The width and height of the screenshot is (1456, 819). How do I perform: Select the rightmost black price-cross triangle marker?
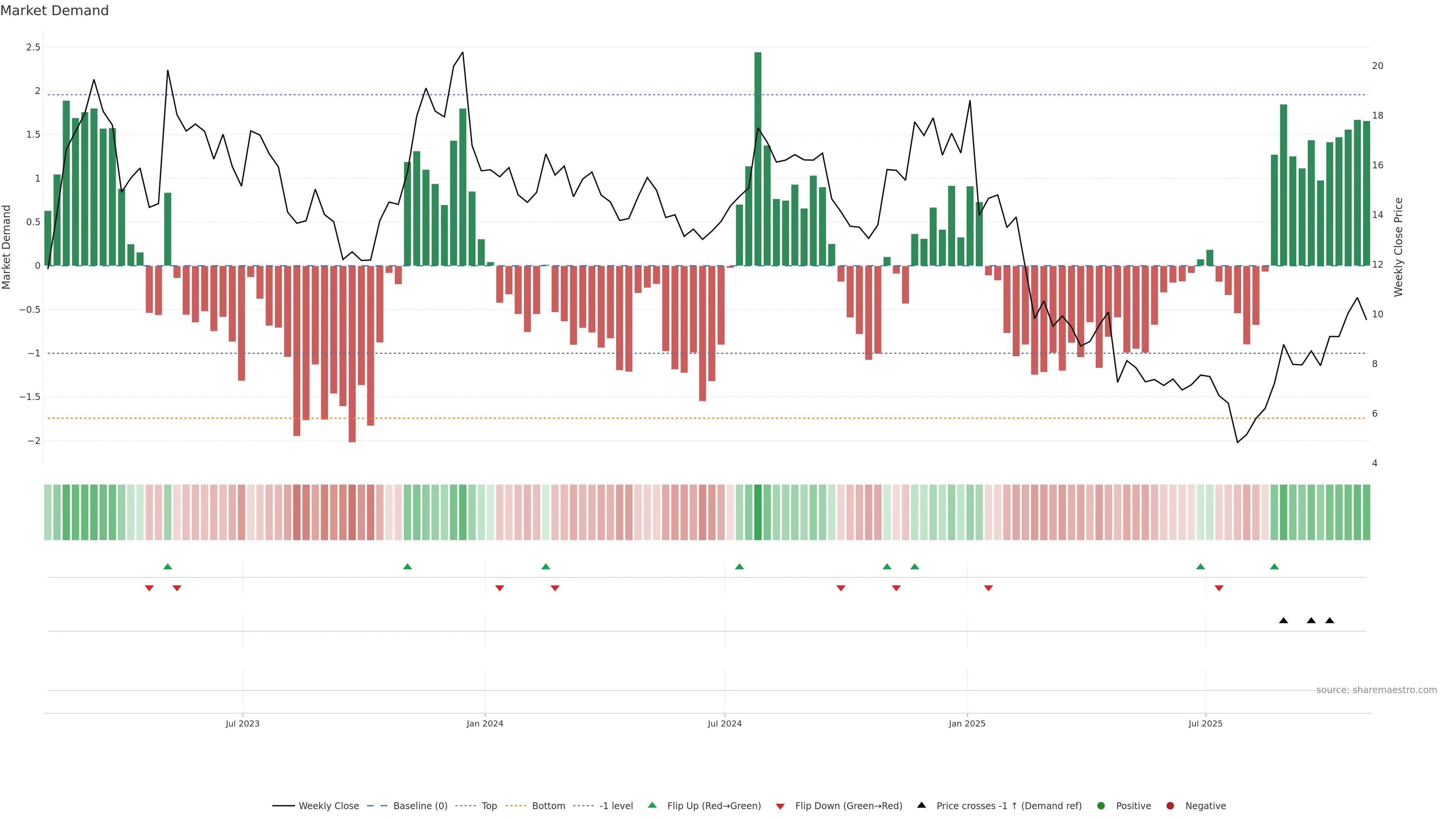[1329, 621]
